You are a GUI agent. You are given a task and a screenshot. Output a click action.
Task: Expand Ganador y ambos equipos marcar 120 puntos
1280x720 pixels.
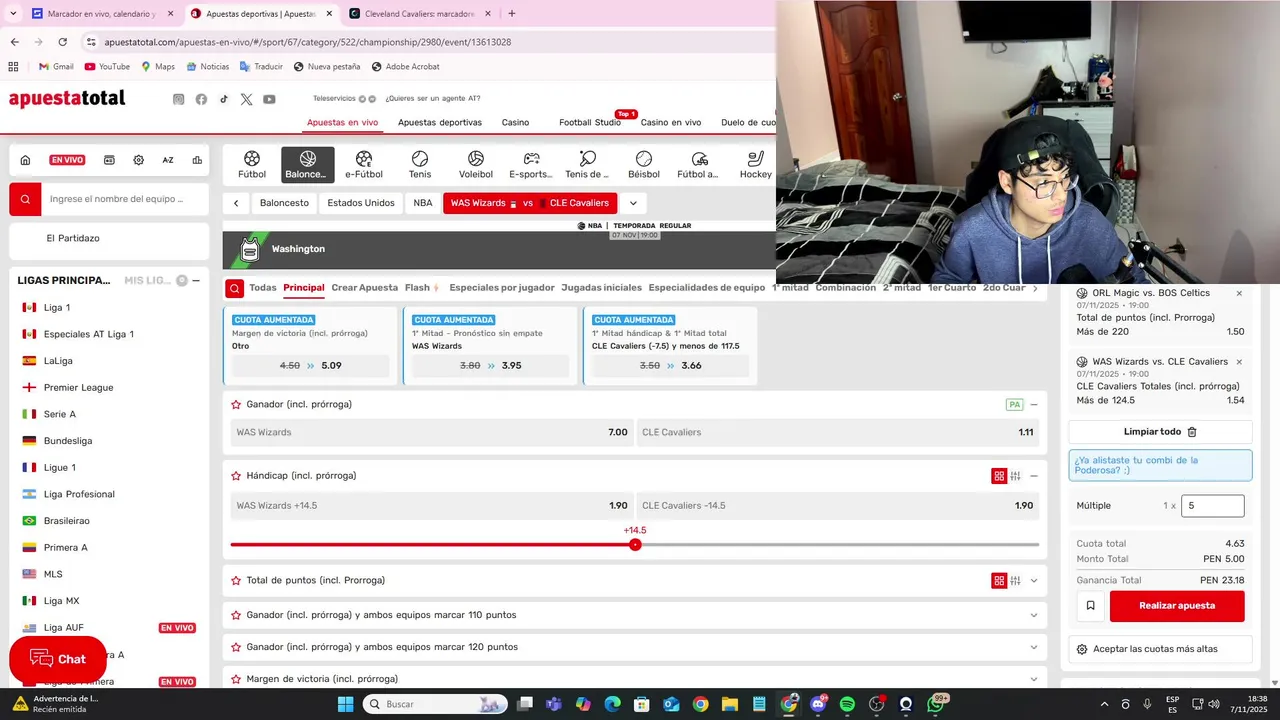pos(1034,647)
